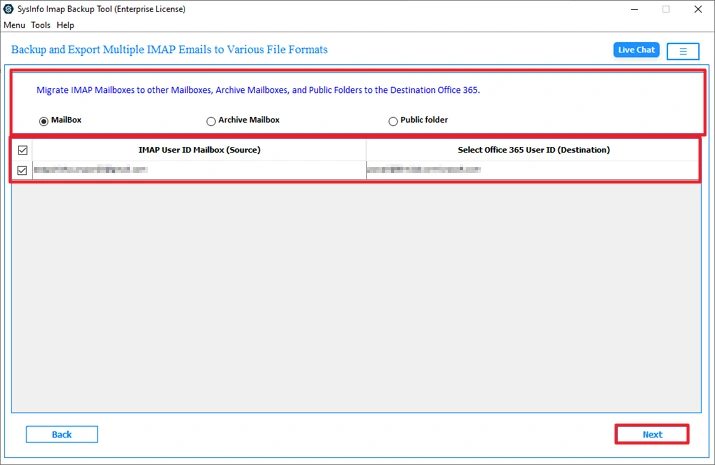Viewport: 715px width, 465px height.
Task: Select the MailBox radio option
Action: click(x=43, y=121)
